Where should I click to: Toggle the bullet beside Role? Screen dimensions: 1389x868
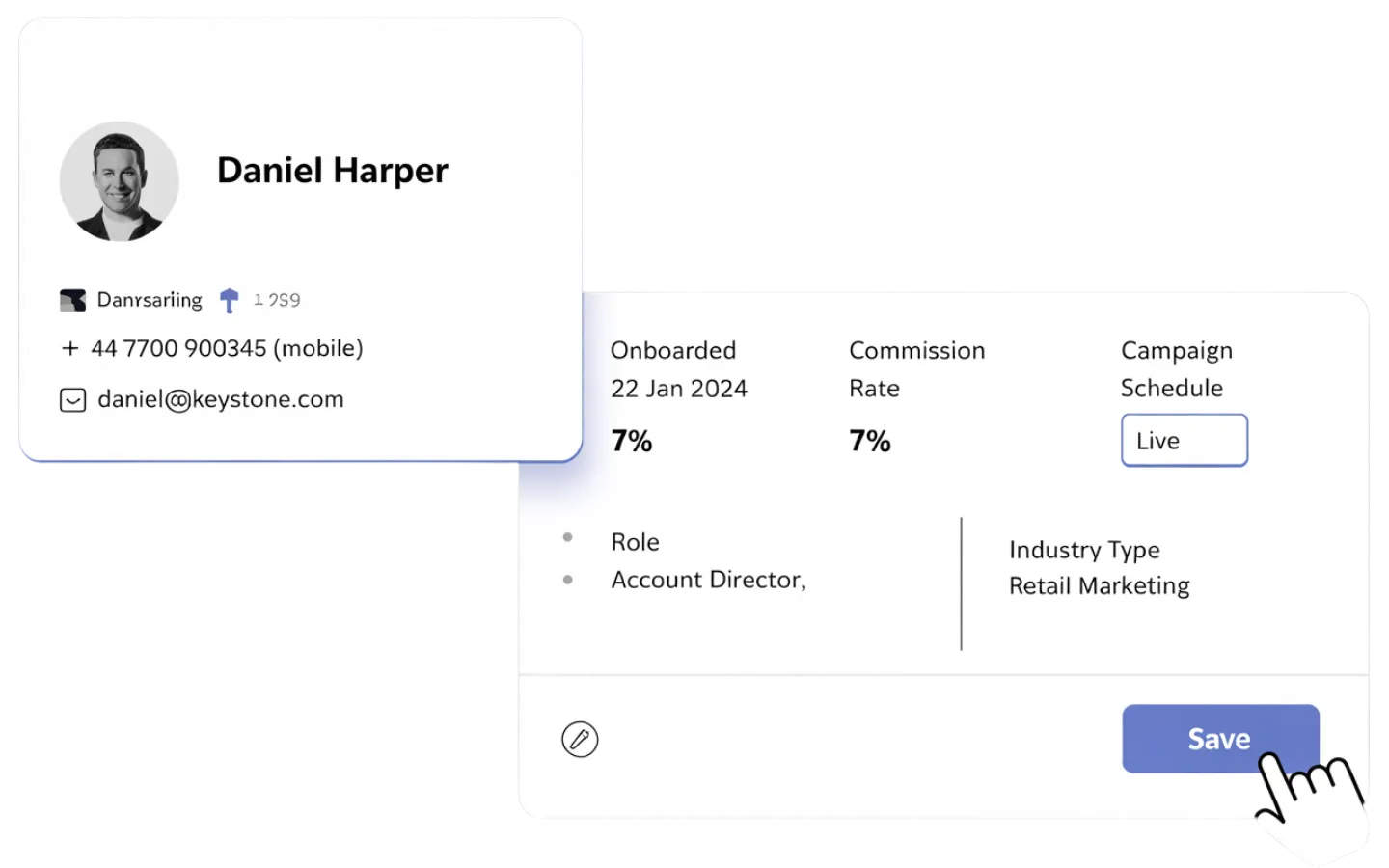click(570, 538)
